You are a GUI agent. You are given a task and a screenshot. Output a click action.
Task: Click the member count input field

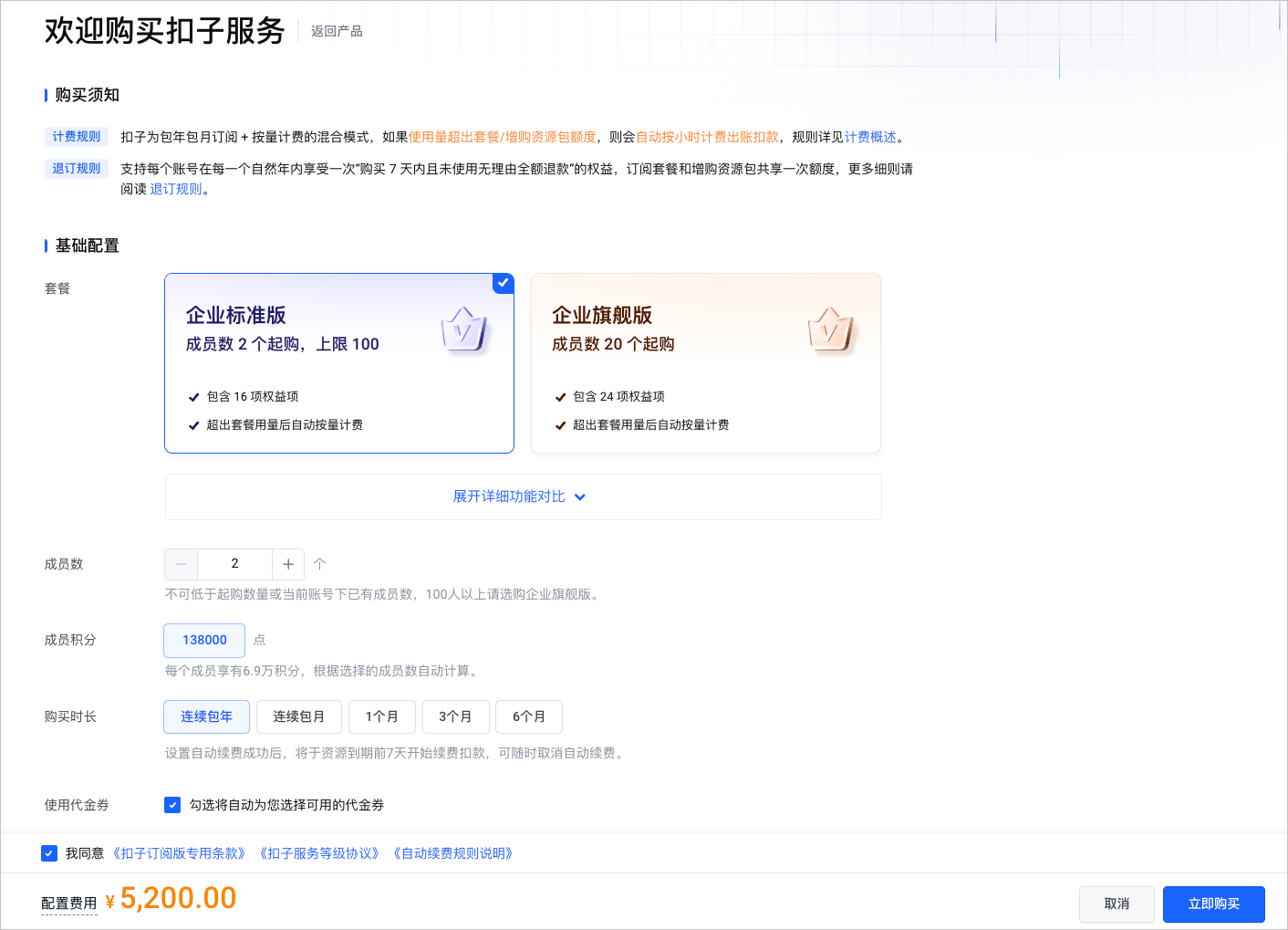pos(234,564)
